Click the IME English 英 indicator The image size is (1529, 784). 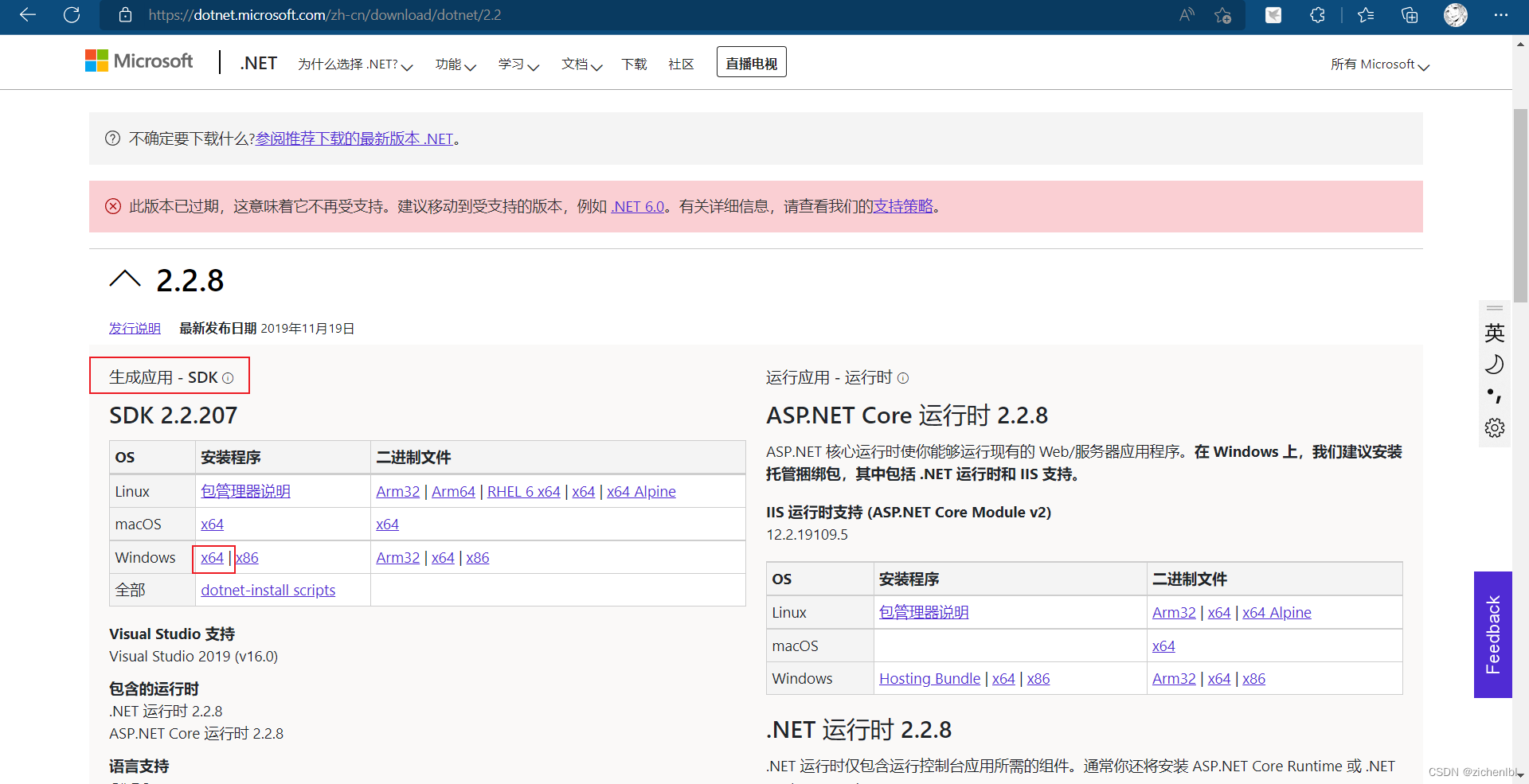tap(1495, 333)
